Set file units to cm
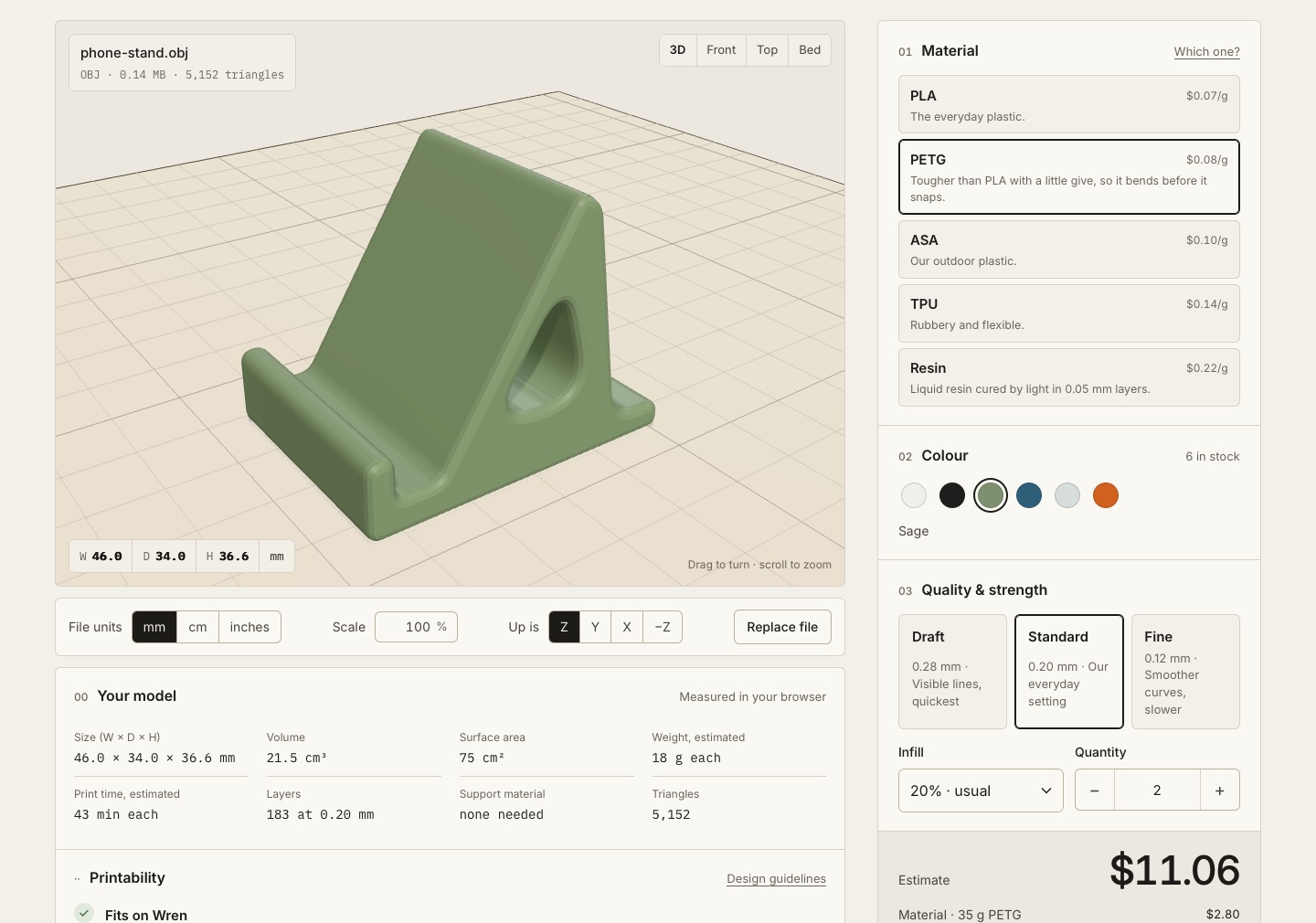1316x923 pixels. click(198, 627)
